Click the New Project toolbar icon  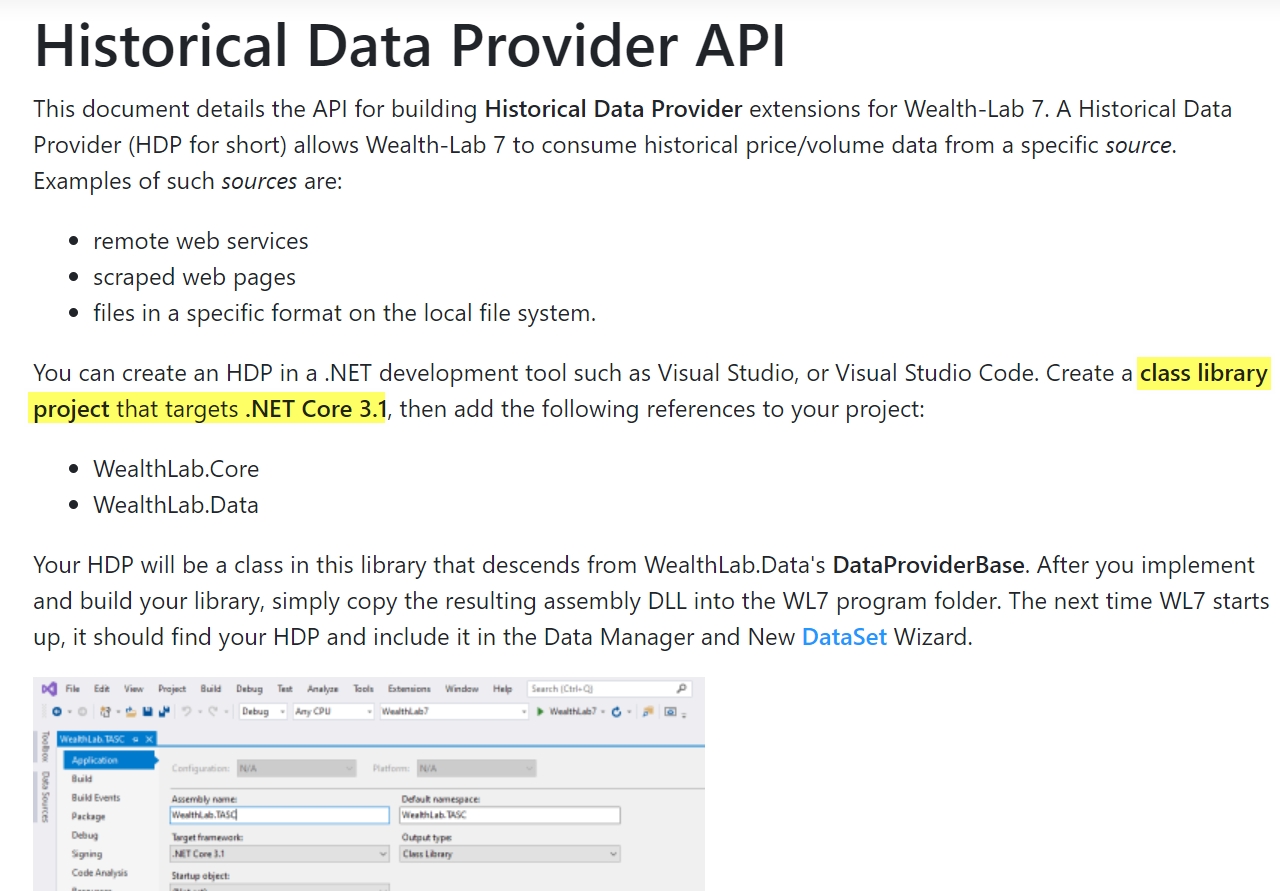tap(105, 712)
